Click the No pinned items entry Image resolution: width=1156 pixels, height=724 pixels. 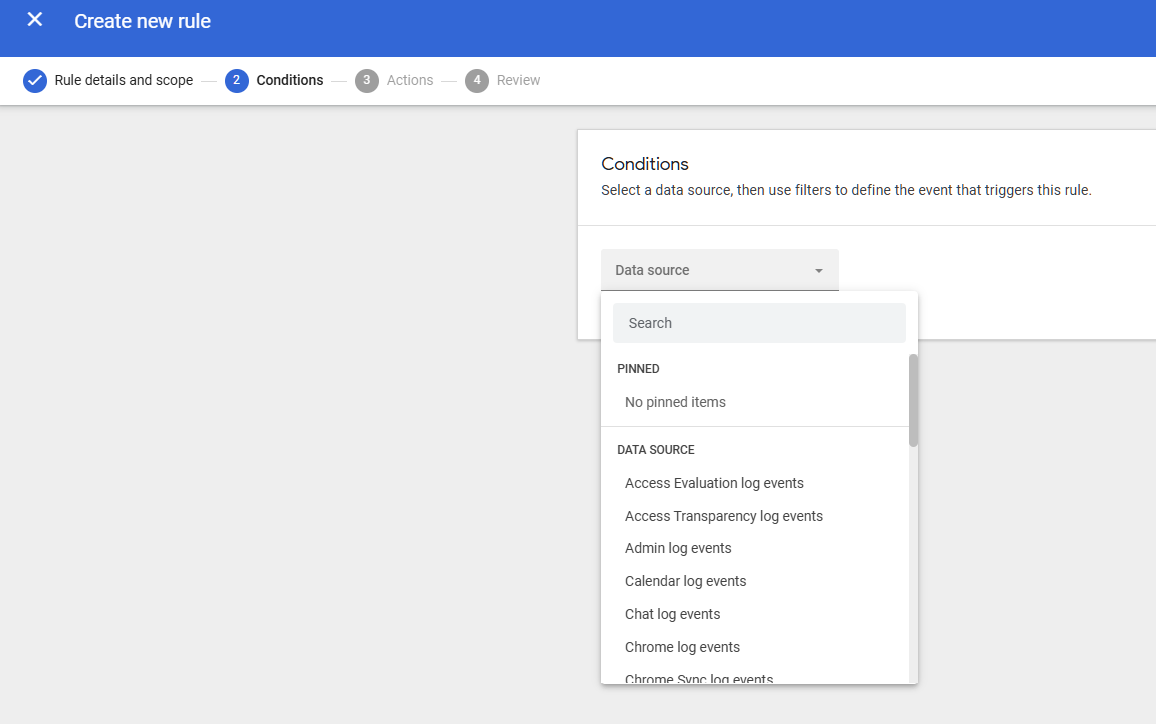(x=675, y=401)
